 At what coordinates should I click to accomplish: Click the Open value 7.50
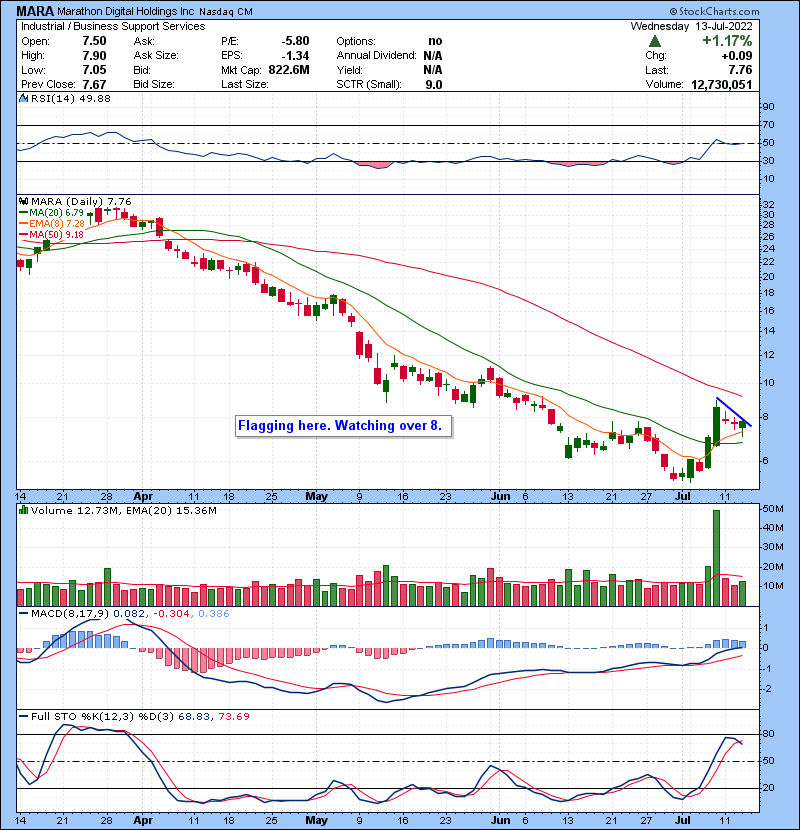(94, 41)
